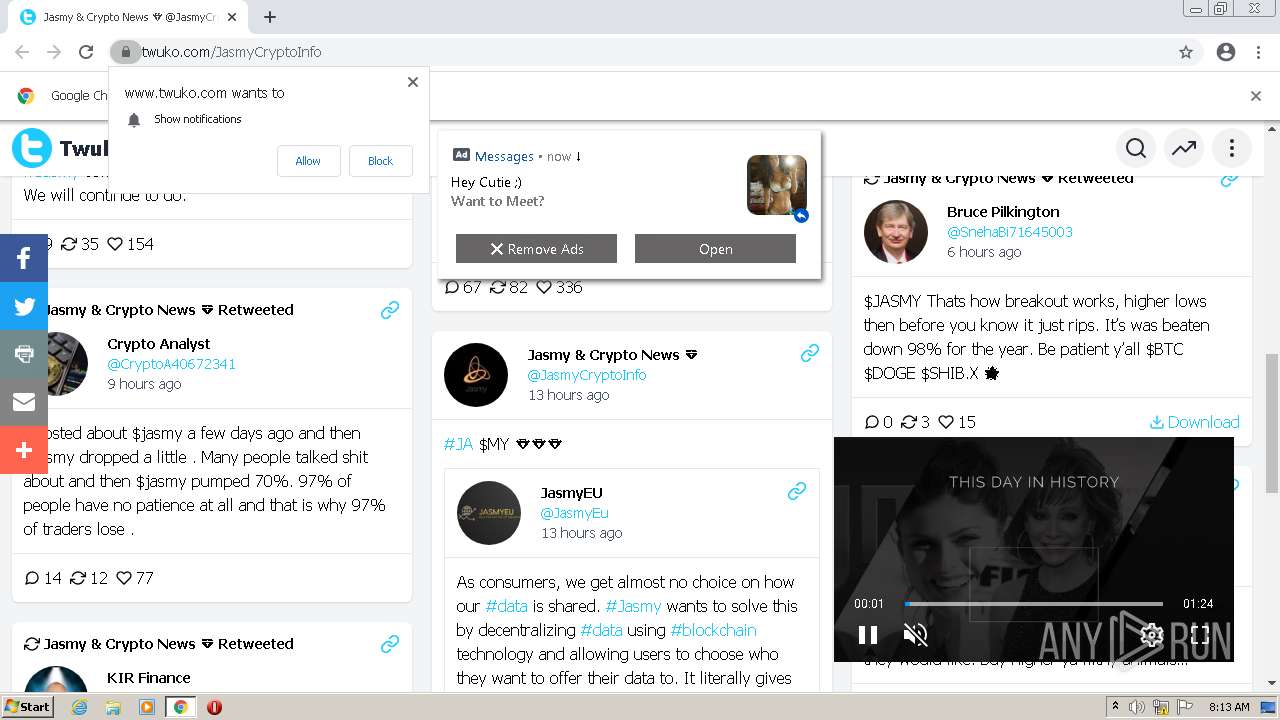Open Chrome three-dot menu
Viewport: 1280px width, 720px height.
pos(1258,52)
